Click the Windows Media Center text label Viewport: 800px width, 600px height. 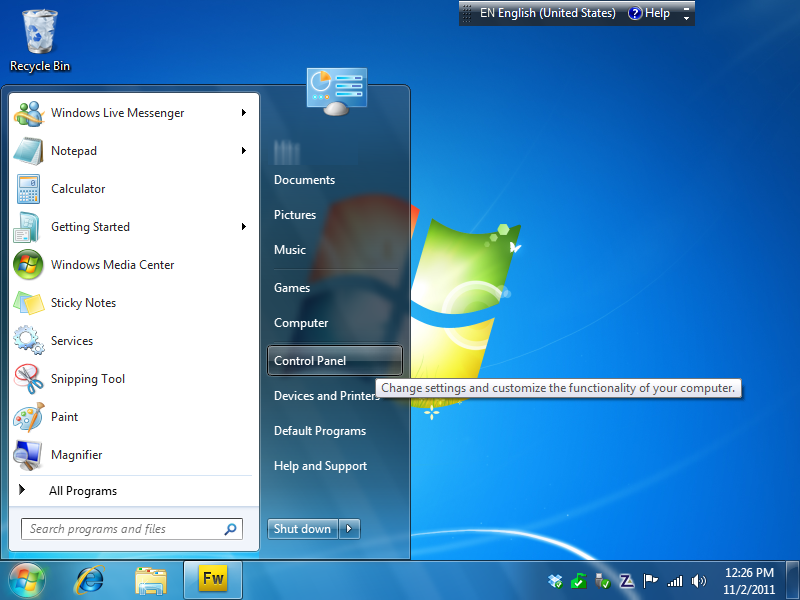pyautogui.click(x=112, y=265)
